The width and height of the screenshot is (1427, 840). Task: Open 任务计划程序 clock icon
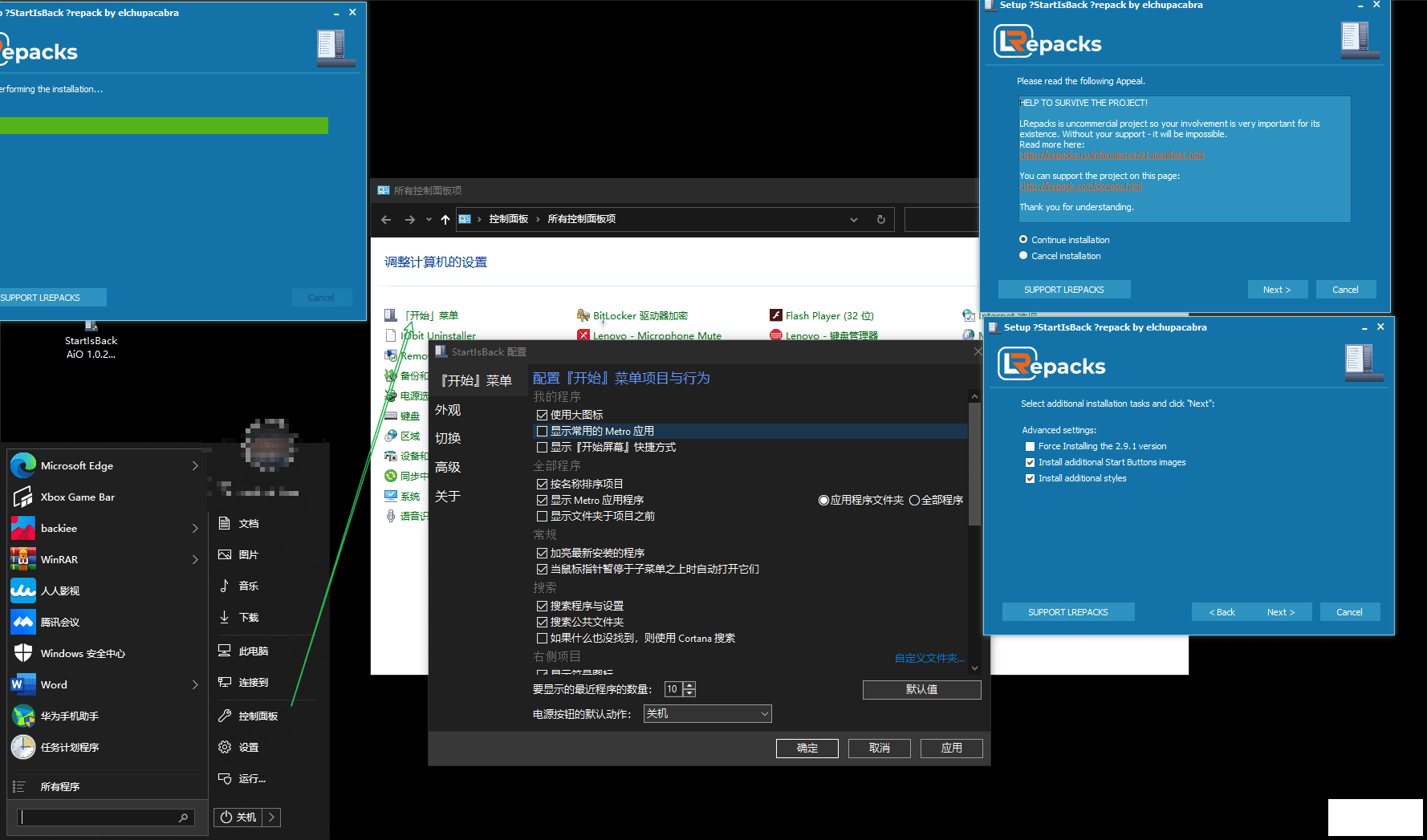coord(23,747)
